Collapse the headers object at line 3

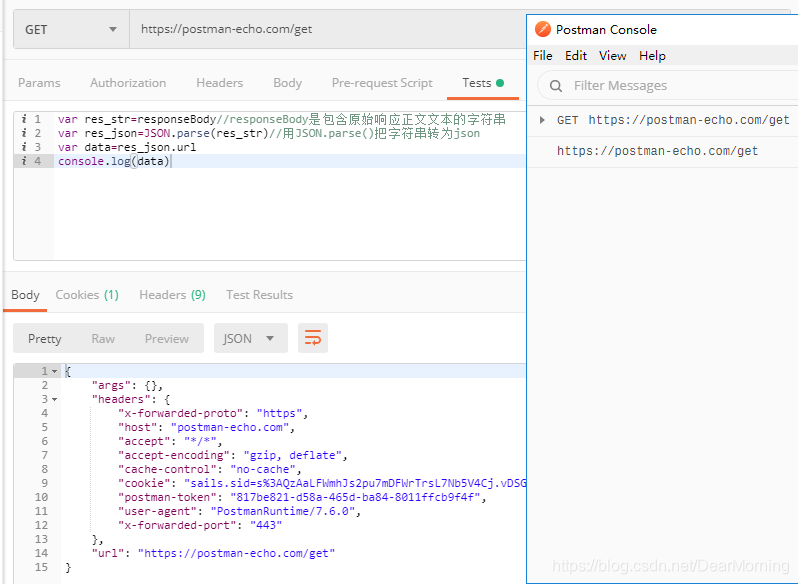tap(54, 399)
